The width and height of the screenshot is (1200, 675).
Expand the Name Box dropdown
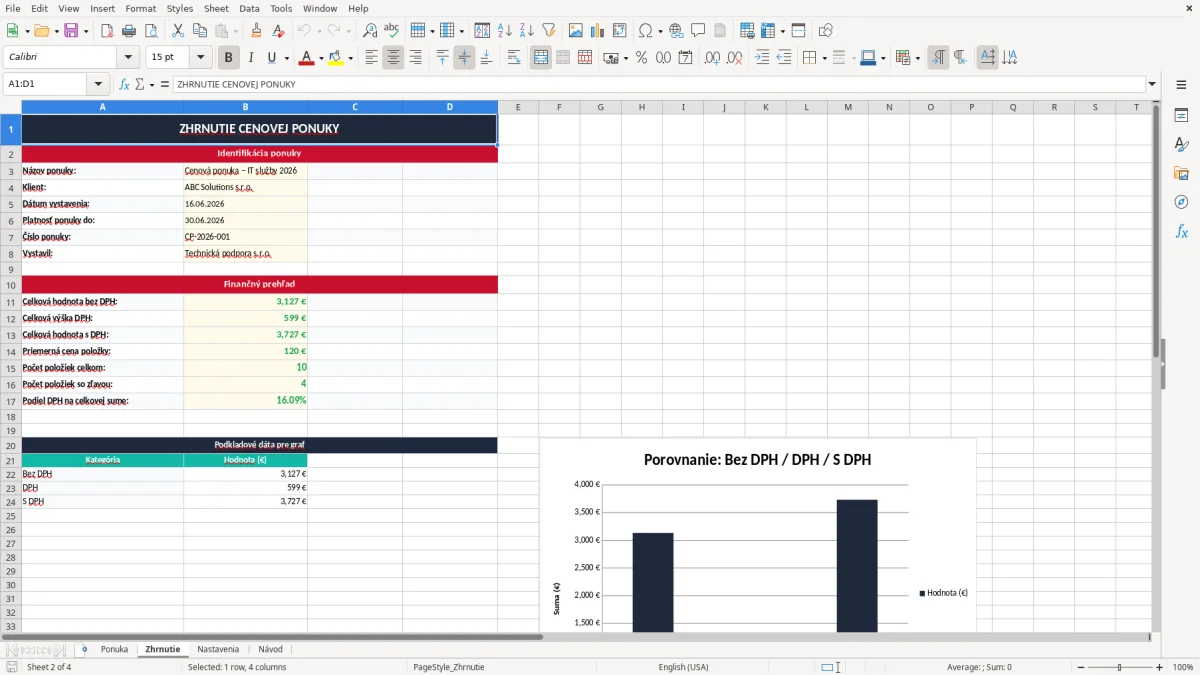tap(98, 84)
